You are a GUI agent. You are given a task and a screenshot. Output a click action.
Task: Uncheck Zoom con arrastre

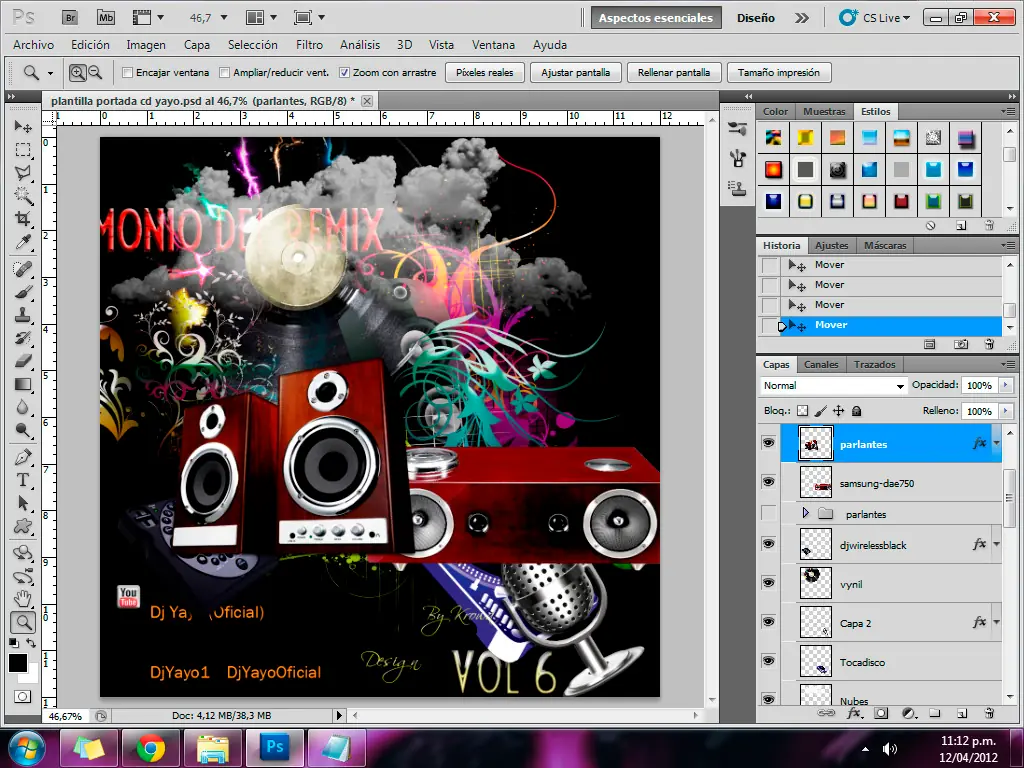pyautogui.click(x=344, y=72)
